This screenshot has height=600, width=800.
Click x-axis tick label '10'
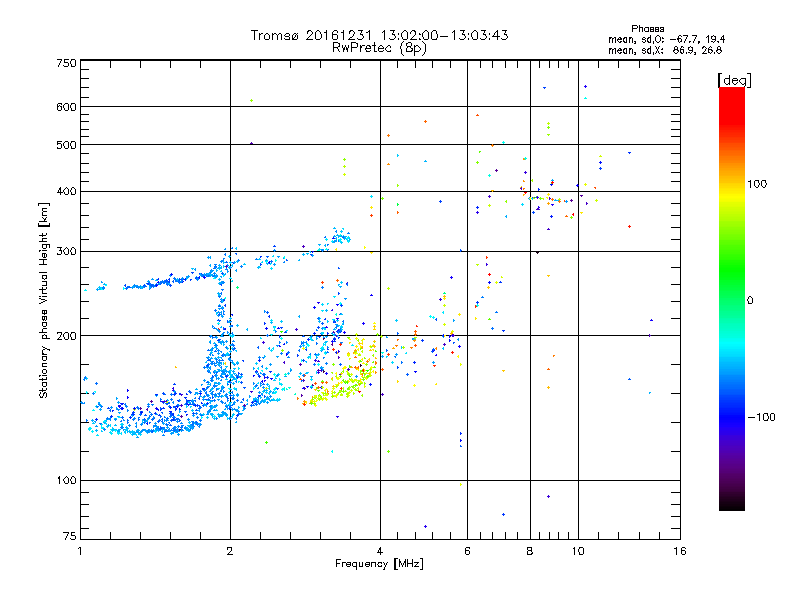point(578,551)
